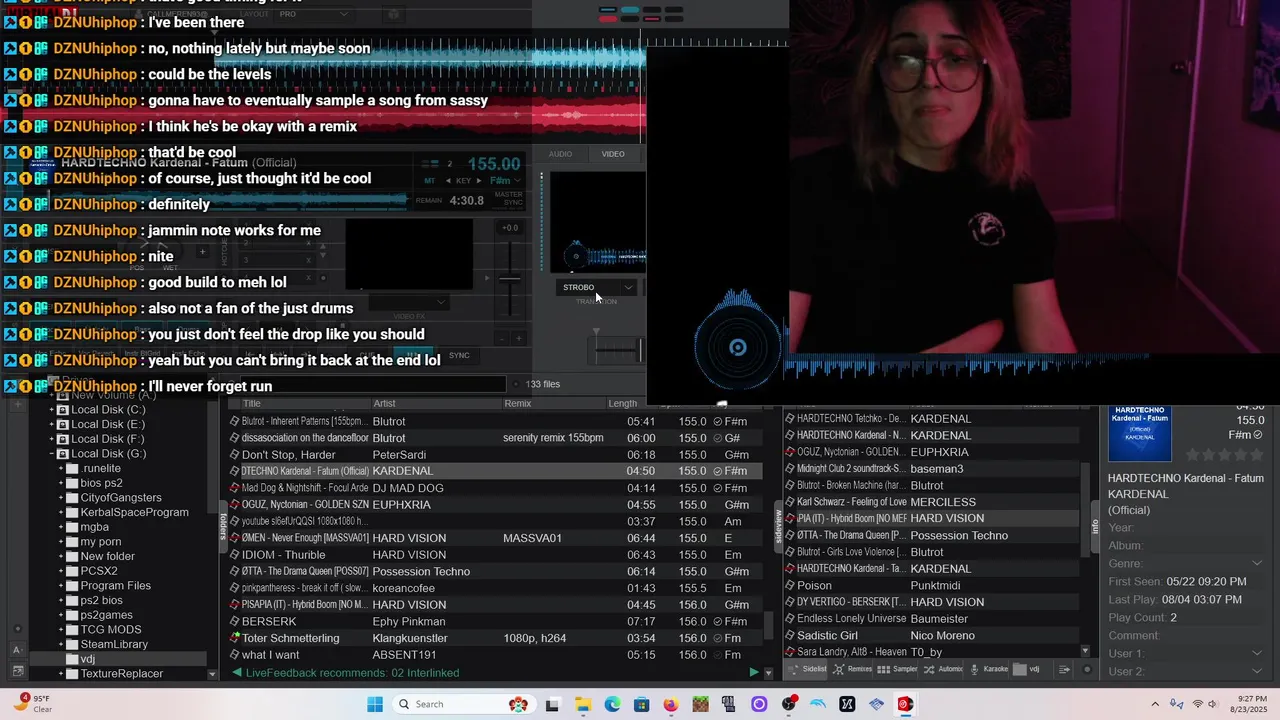
Task: Select the SteamLibrary folder icon
Action: [x=72, y=644]
